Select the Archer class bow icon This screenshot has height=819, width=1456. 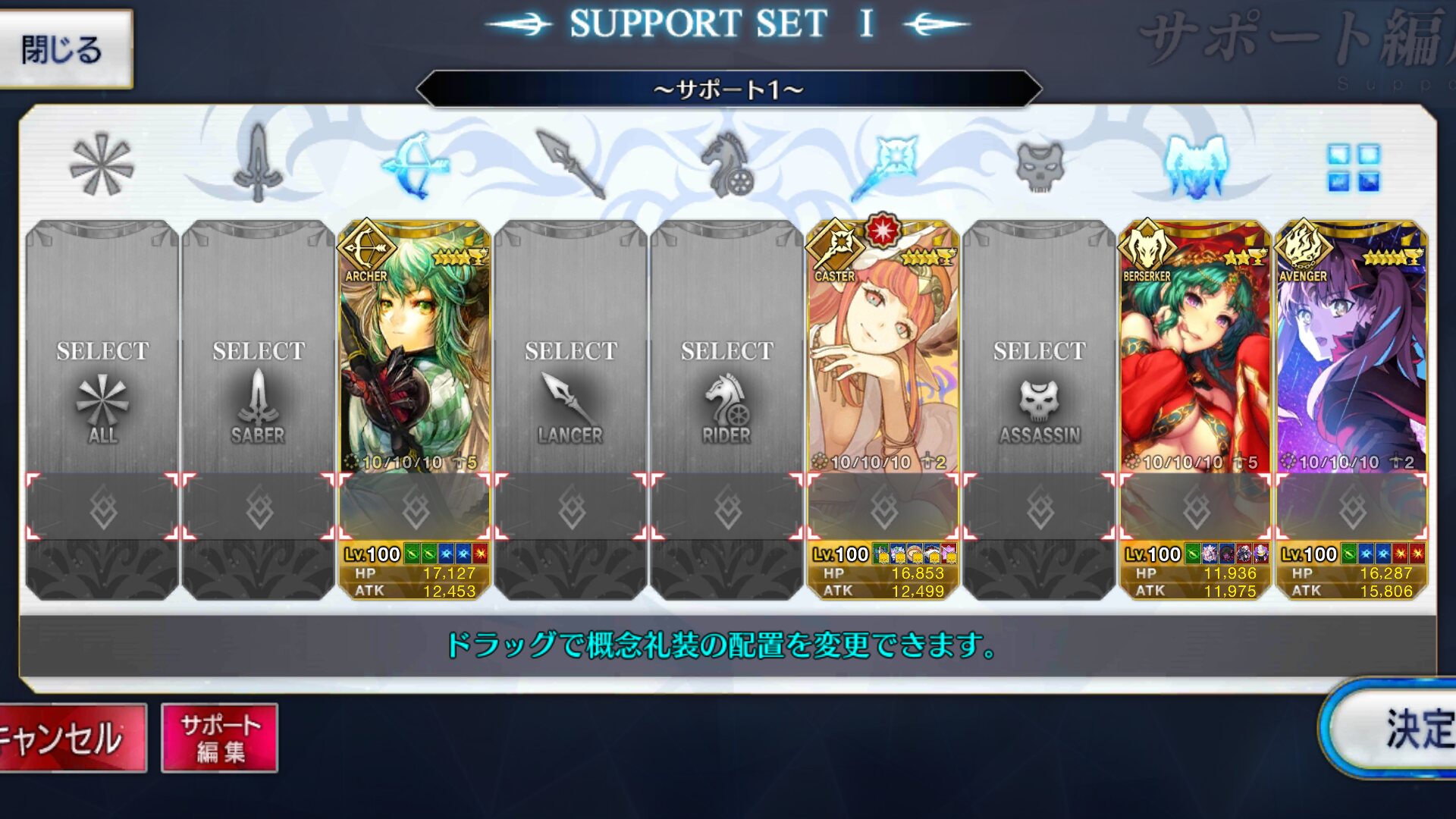(x=415, y=165)
